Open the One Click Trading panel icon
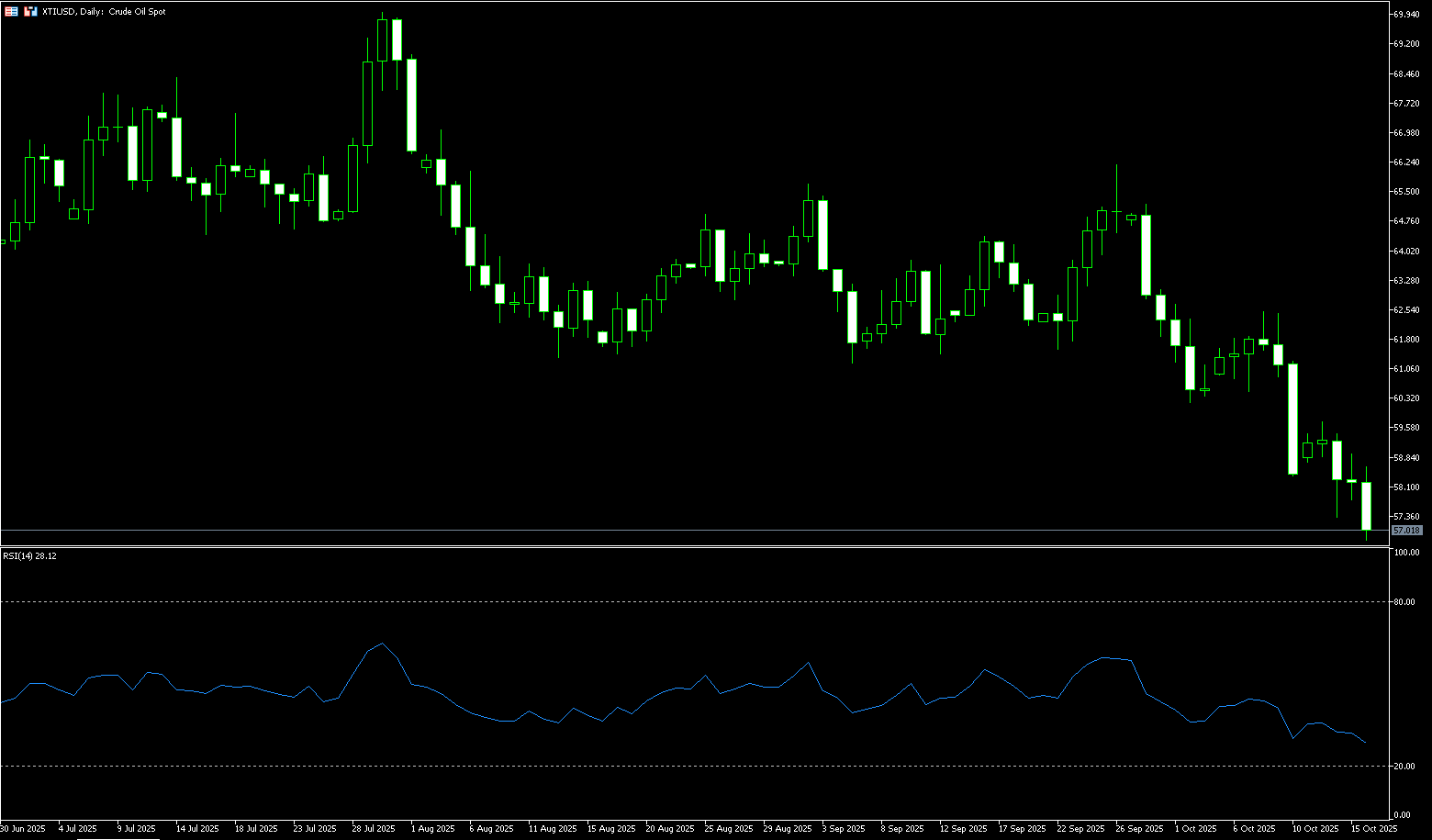This screenshot has height=840, width=1432. (11, 12)
